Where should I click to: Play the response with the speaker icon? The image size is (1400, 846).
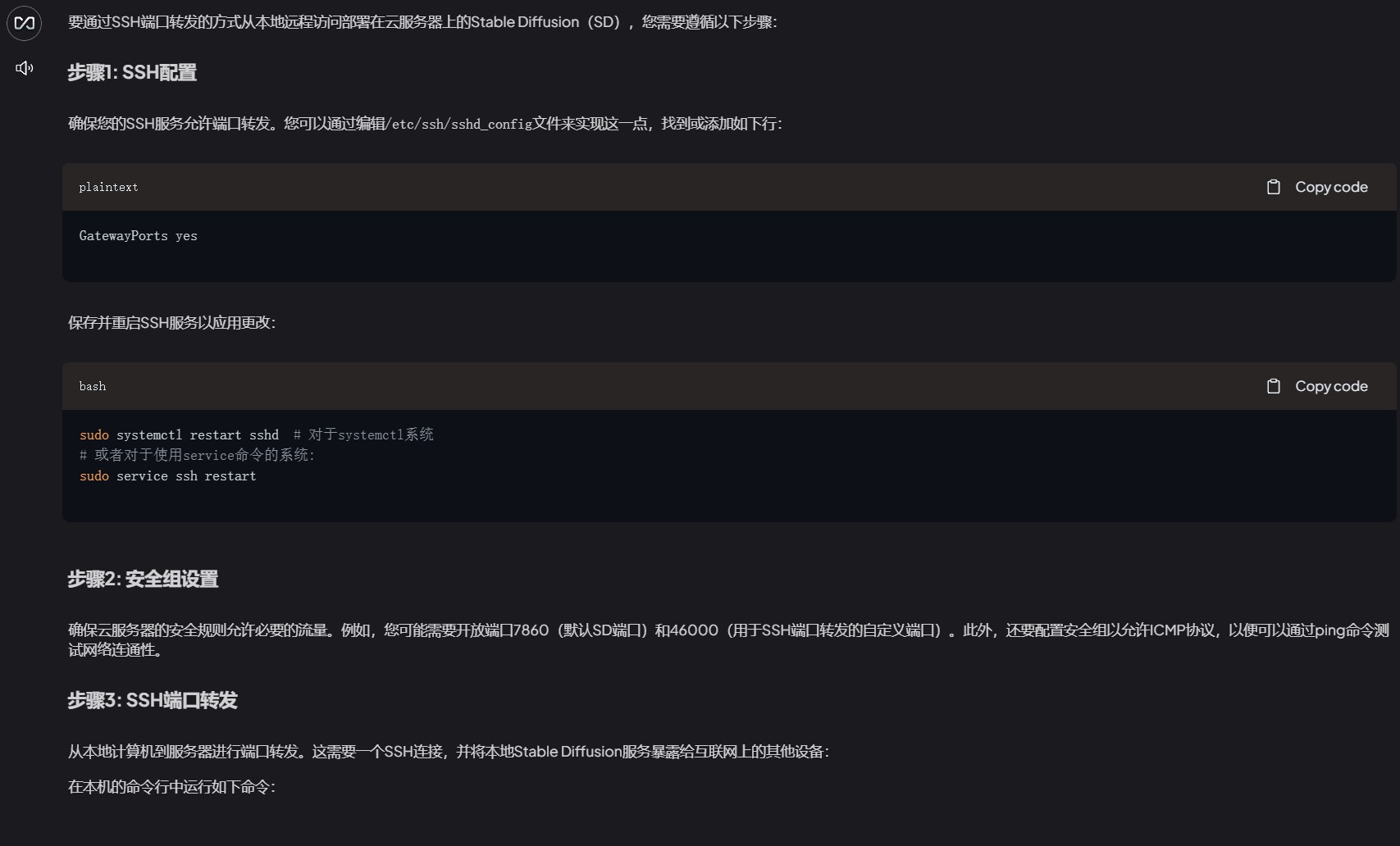[x=25, y=68]
